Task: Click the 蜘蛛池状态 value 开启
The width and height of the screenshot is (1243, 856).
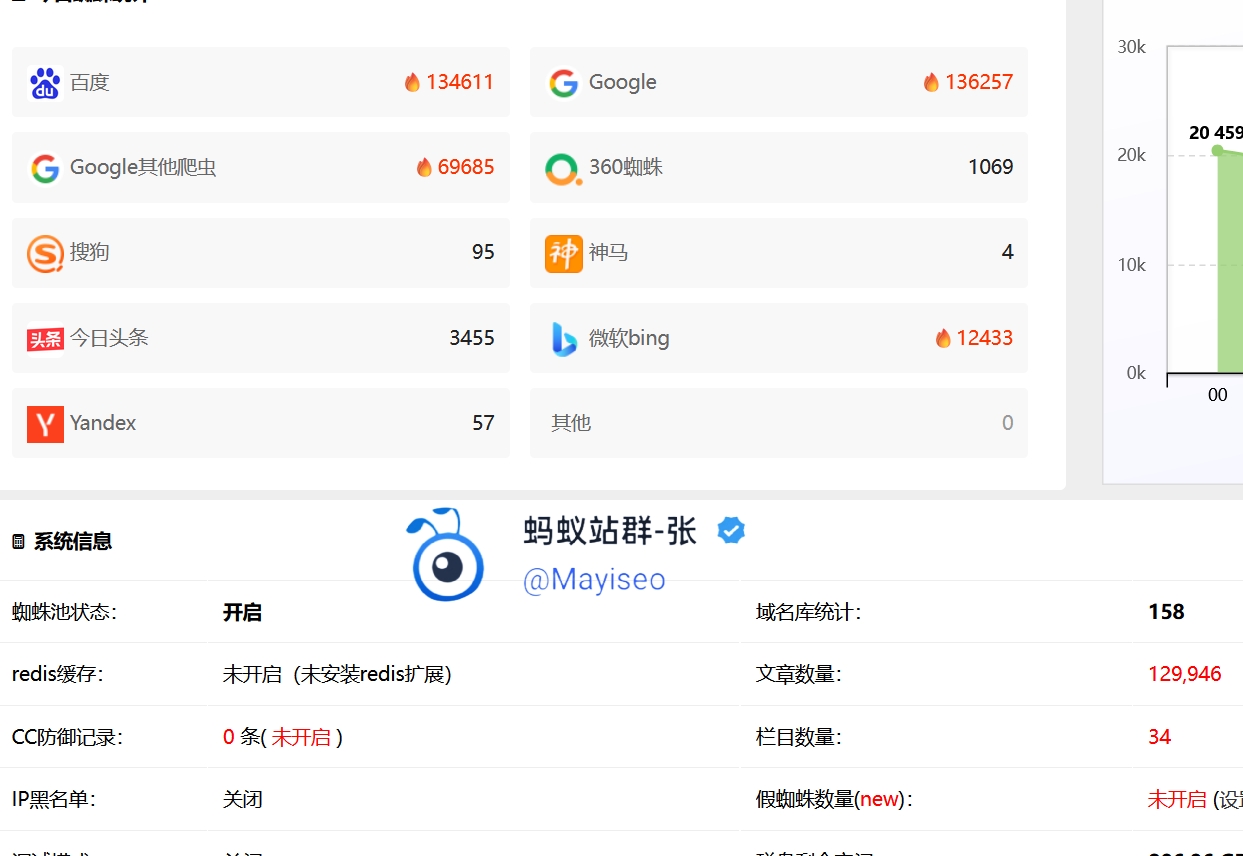Action: [x=242, y=612]
